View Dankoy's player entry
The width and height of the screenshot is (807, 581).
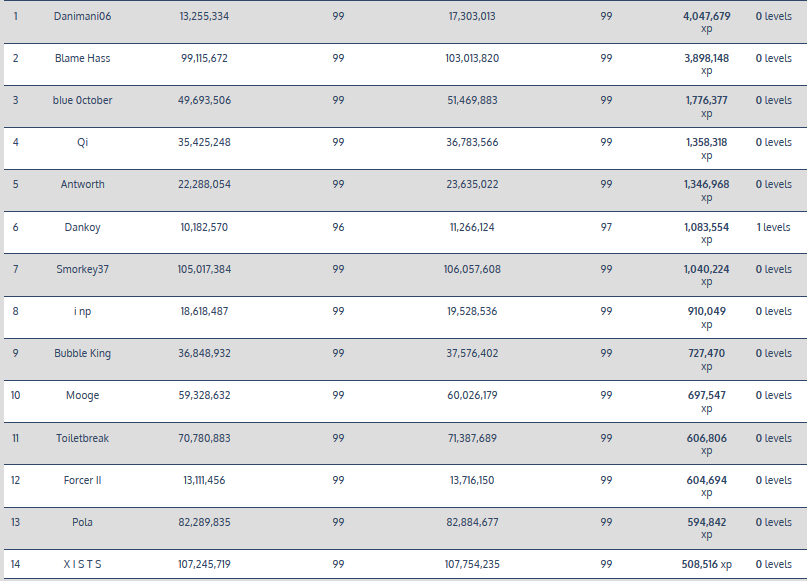point(83,227)
